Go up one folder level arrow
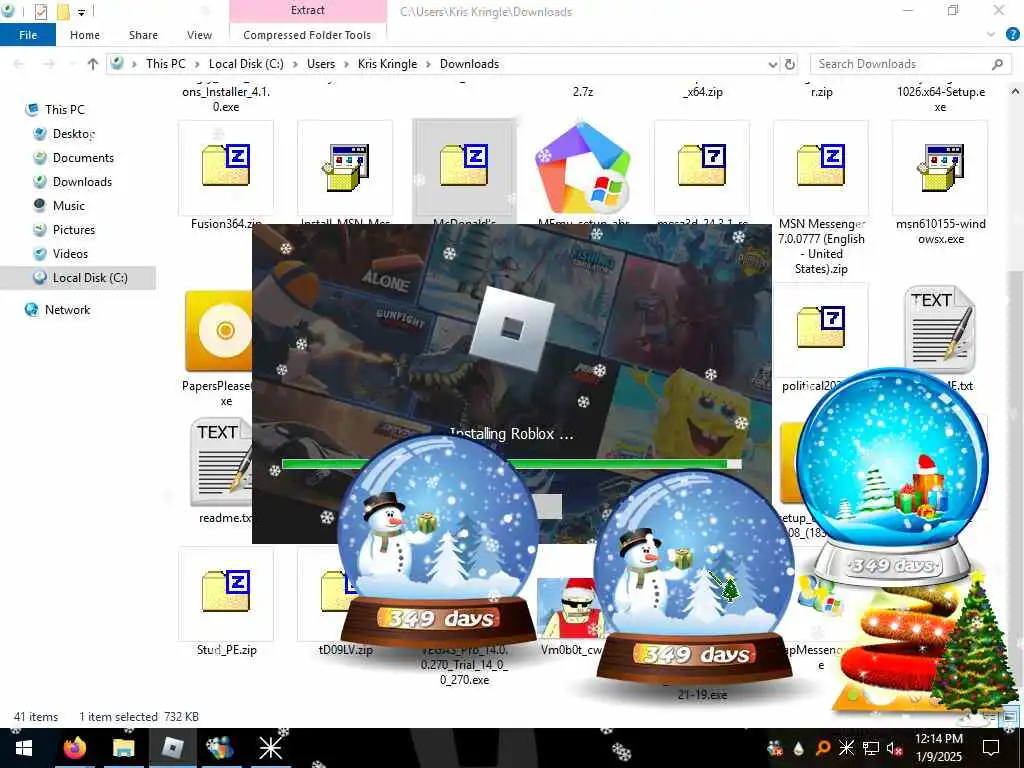The image size is (1024, 768). (x=93, y=64)
